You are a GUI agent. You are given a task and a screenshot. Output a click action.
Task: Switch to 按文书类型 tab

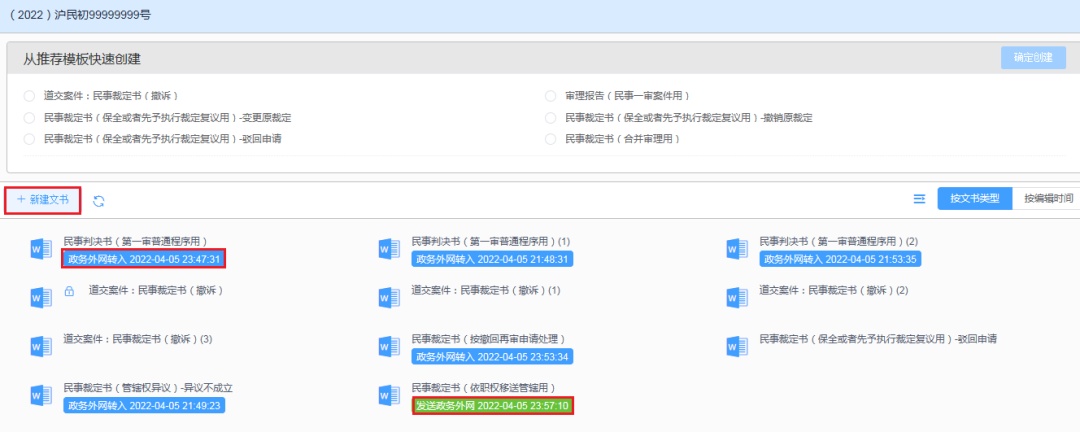974,199
